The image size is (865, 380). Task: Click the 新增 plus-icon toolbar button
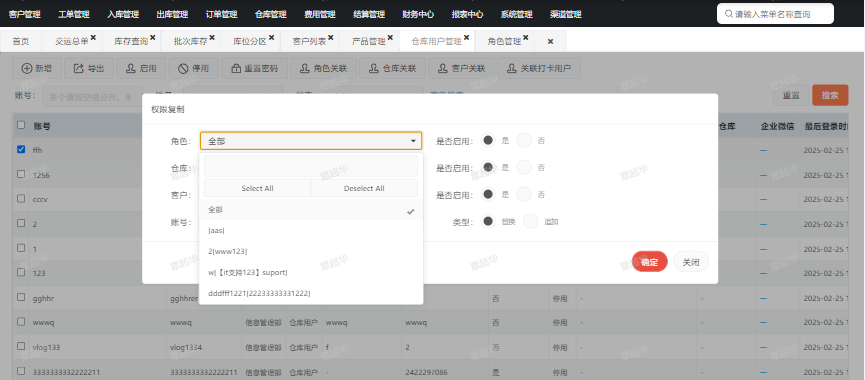coord(36,68)
